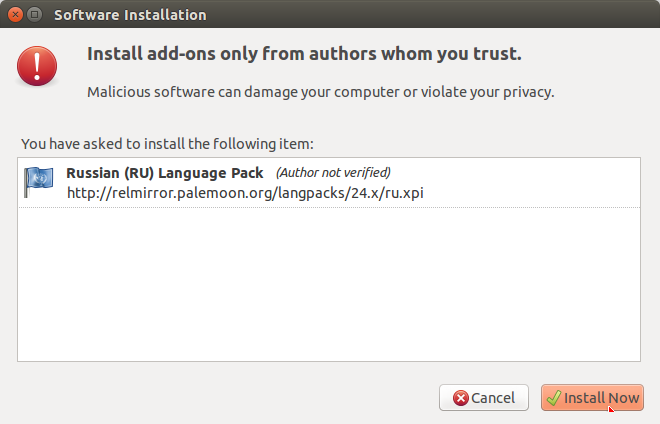Click the trust authors warning heading

point(304,54)
